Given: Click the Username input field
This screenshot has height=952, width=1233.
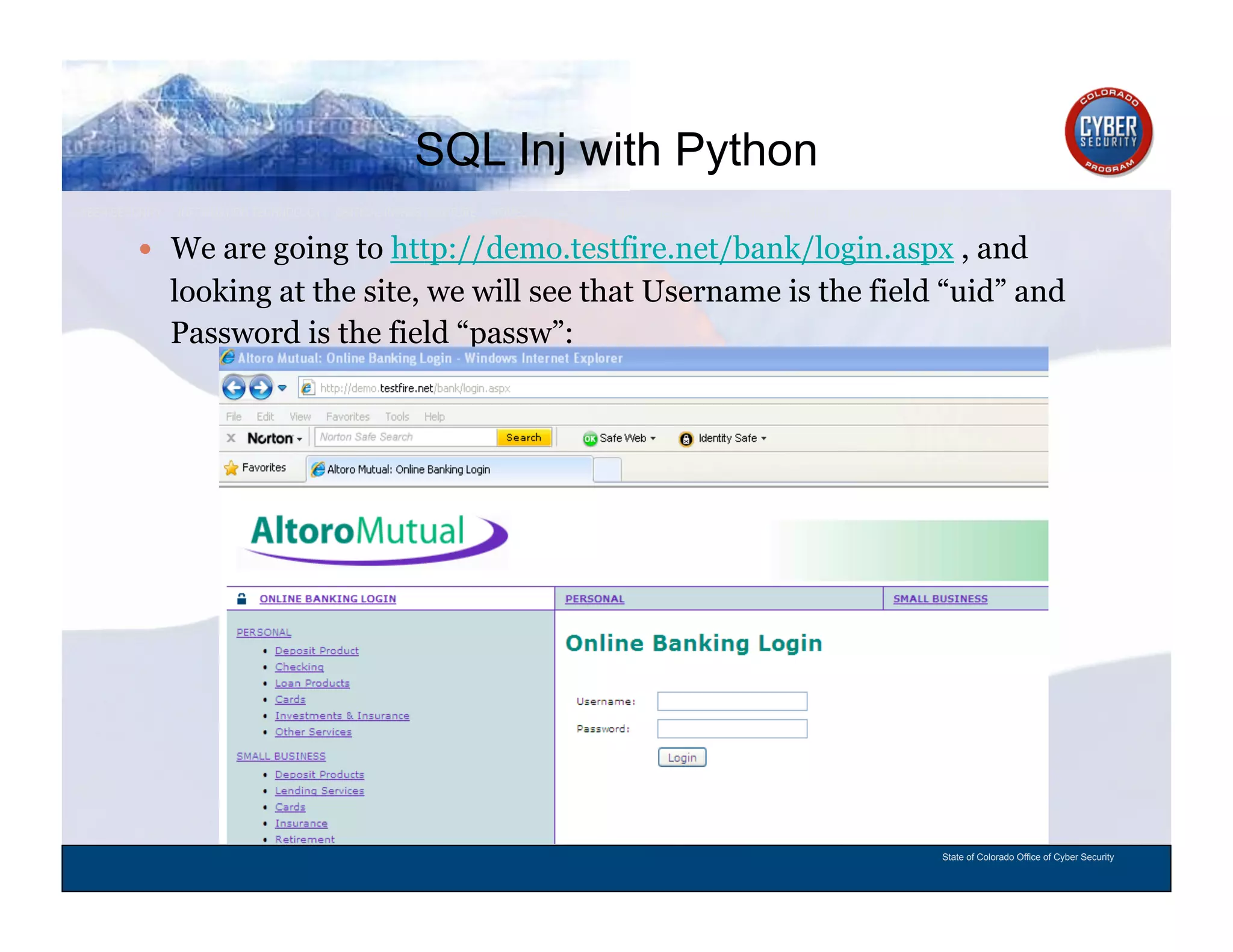Looking at the screenshot, I should pyautogui.click(x=732, y=701).
